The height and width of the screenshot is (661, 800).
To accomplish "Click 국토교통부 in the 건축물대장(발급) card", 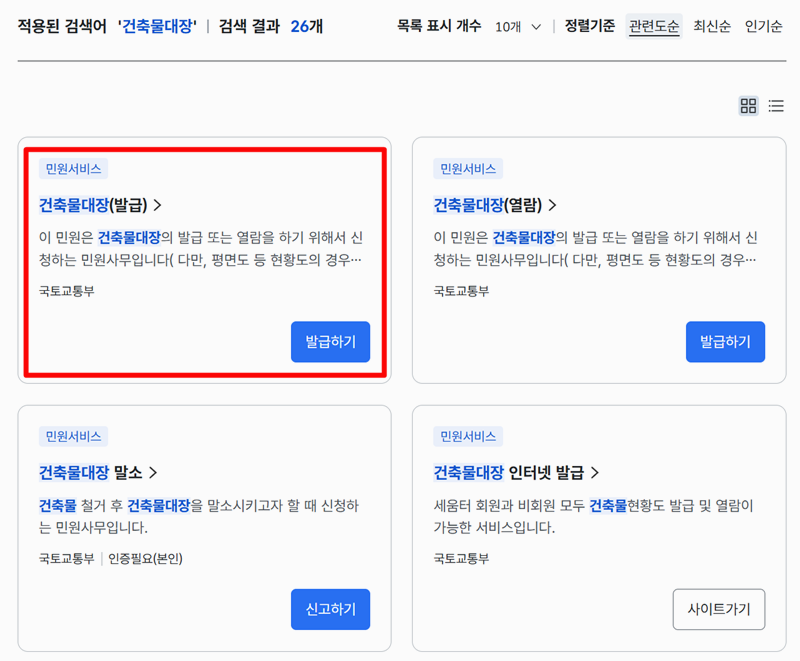I will point(67,291).
